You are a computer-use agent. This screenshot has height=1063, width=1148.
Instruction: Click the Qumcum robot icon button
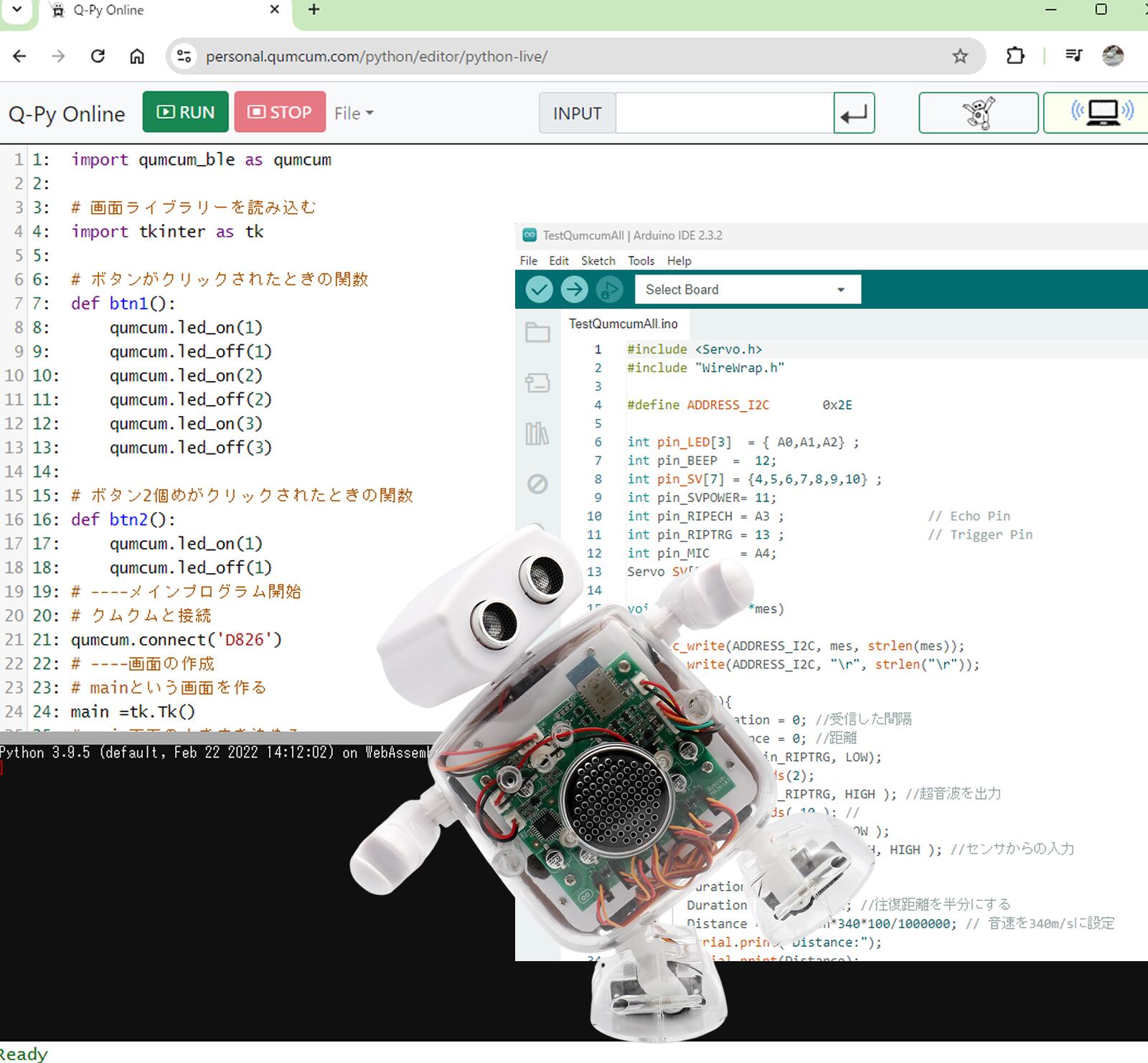tap(979, 113)
